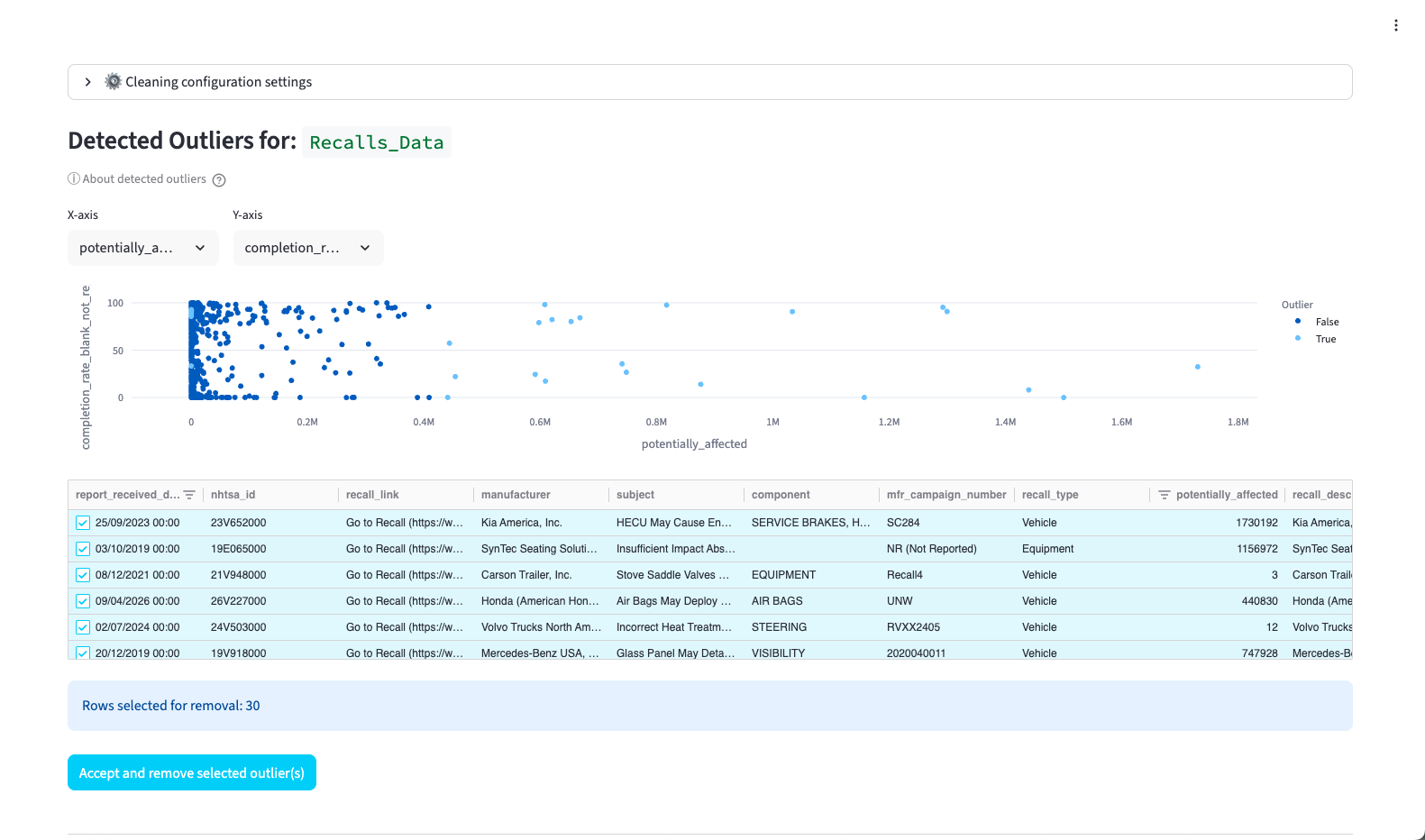Click the help icon beside About detected outliers
The image size is (1425, 840).
tap(219, 180)
